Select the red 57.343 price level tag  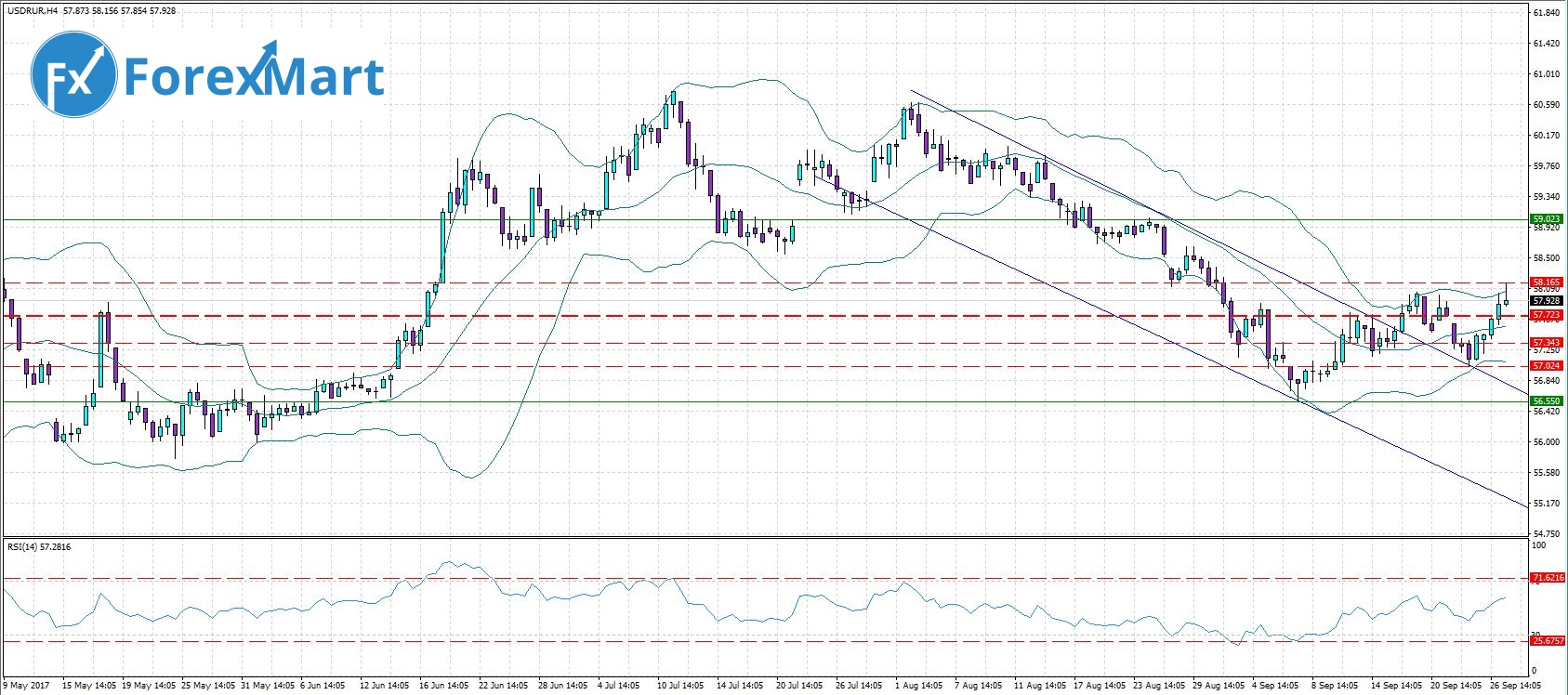pyautogui.click(x=1547, y=343)
